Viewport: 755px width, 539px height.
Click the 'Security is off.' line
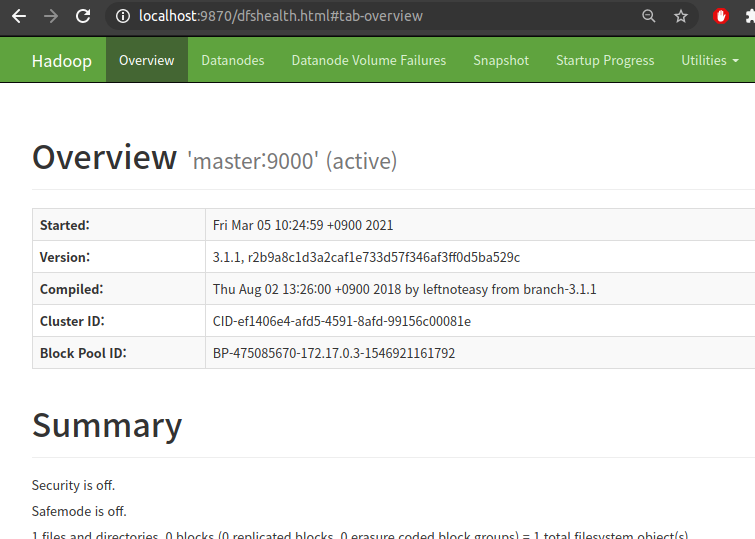pyautogui.click(x=73, y=485)
